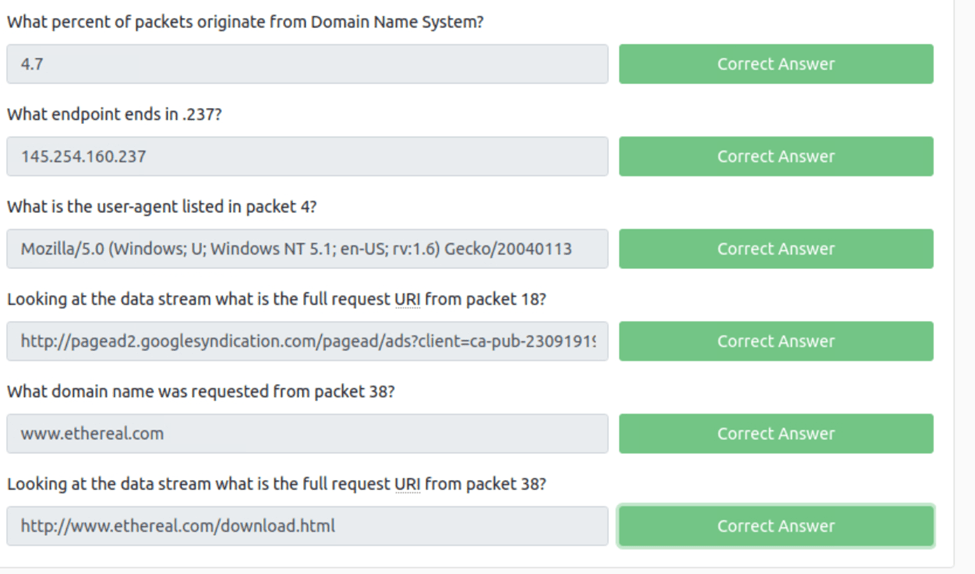Click the domain name requested packet 38 question
The image size is (975, 574).
tap(200, 392)
